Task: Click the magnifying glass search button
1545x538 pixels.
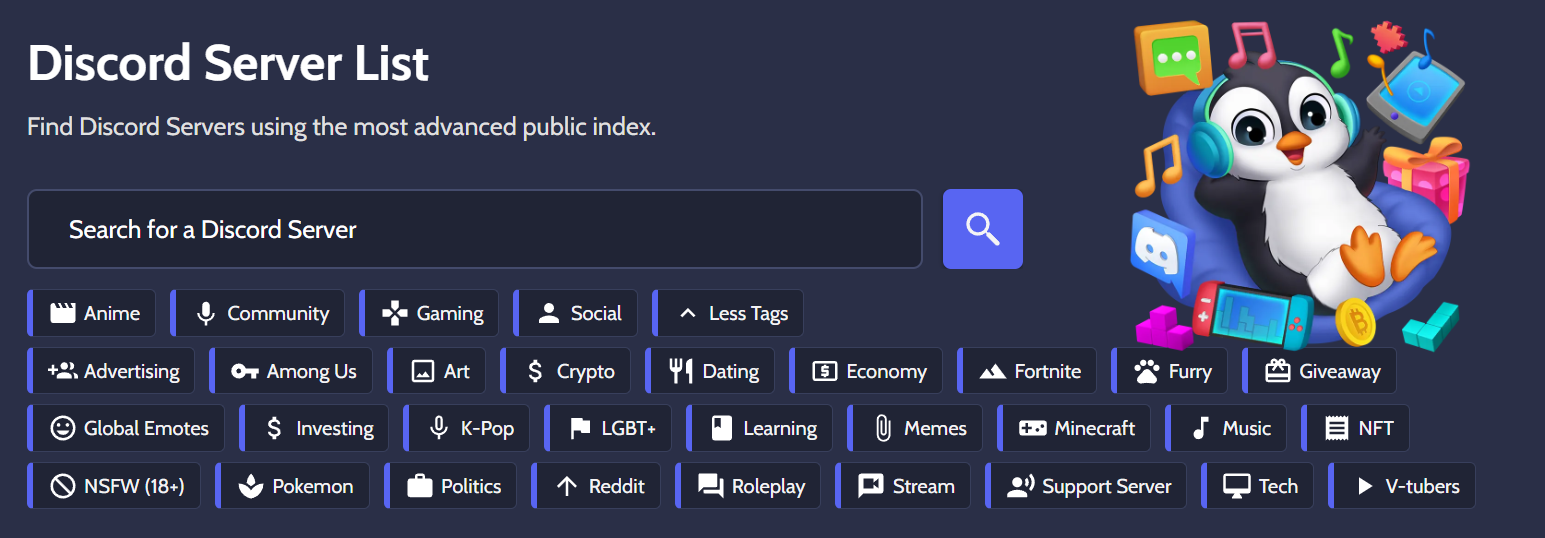Action: coord(982,229)
